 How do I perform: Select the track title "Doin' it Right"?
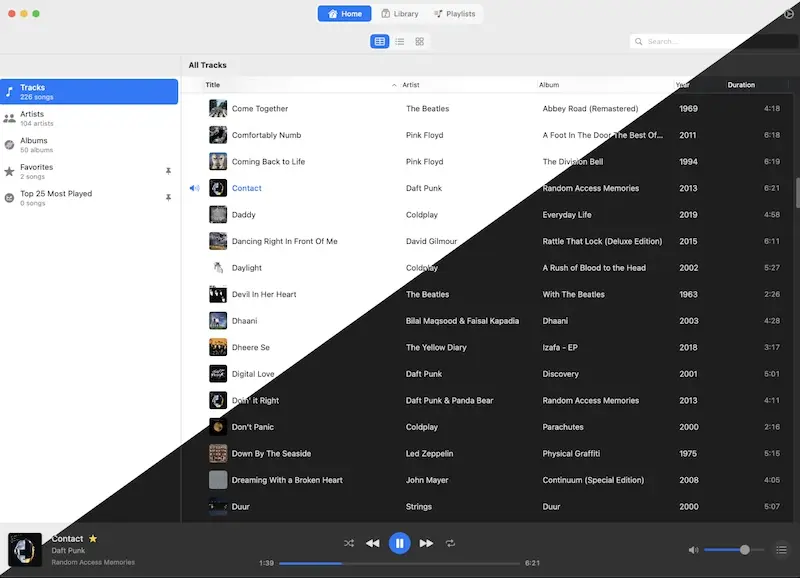255,400
